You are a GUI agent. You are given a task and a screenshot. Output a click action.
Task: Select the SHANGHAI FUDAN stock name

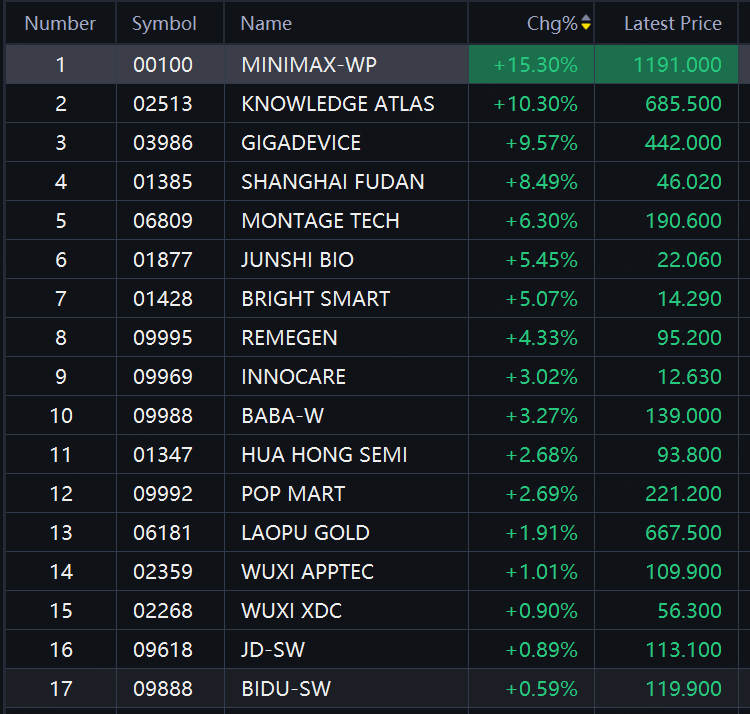point(332,182)
